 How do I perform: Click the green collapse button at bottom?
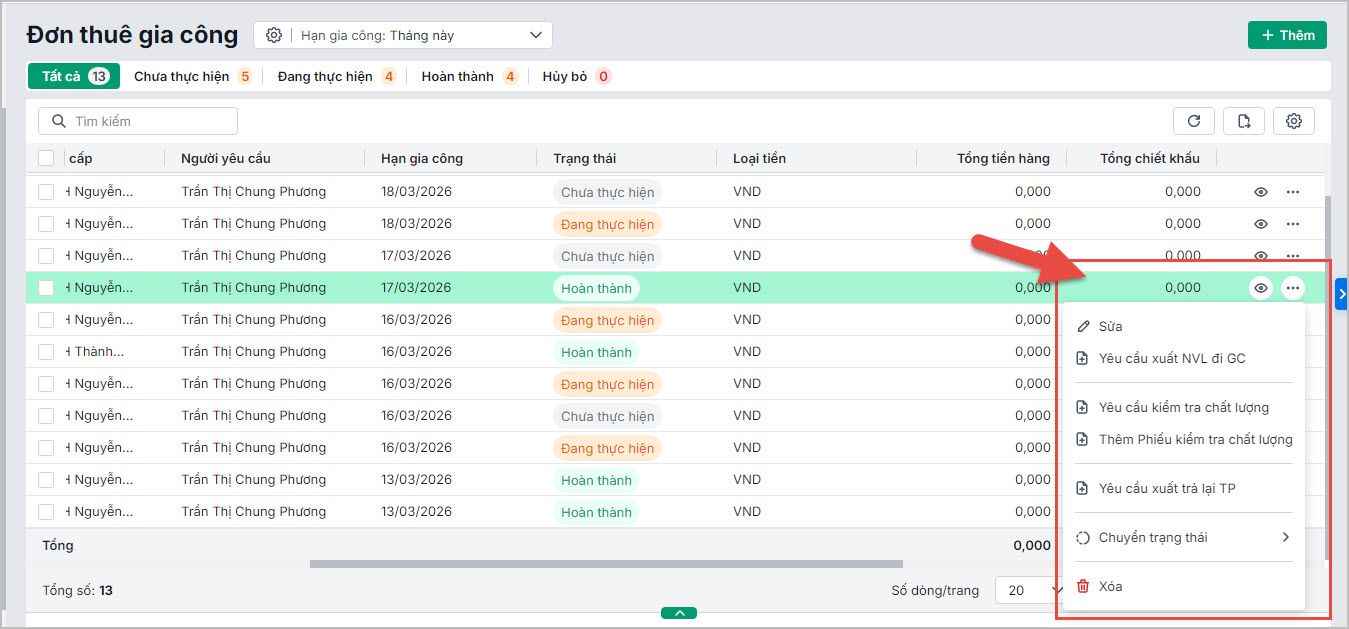679,613
